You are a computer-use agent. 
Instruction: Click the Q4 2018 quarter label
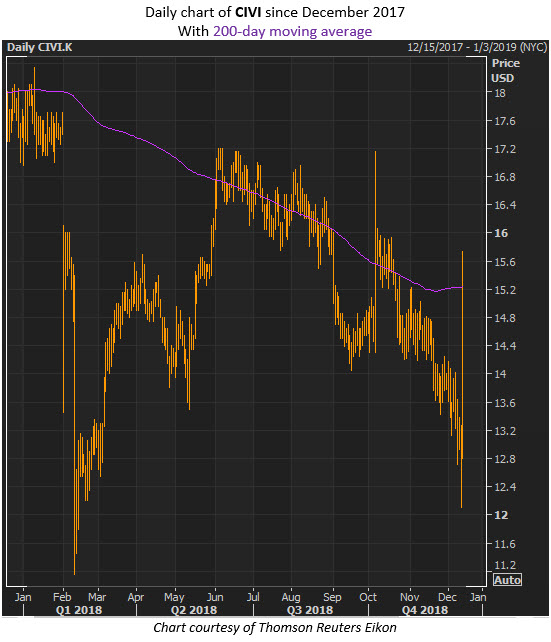(425, 610)
